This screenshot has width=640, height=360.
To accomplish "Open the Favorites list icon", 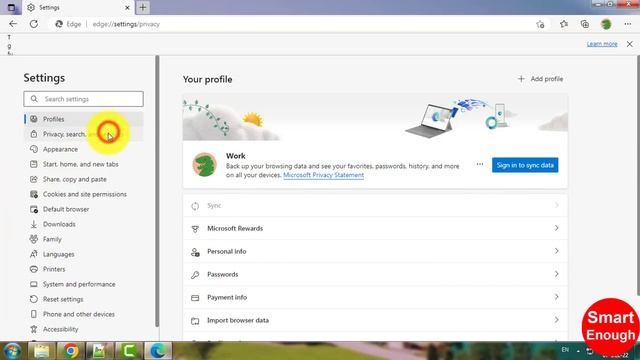I will [x=564, y=24].
